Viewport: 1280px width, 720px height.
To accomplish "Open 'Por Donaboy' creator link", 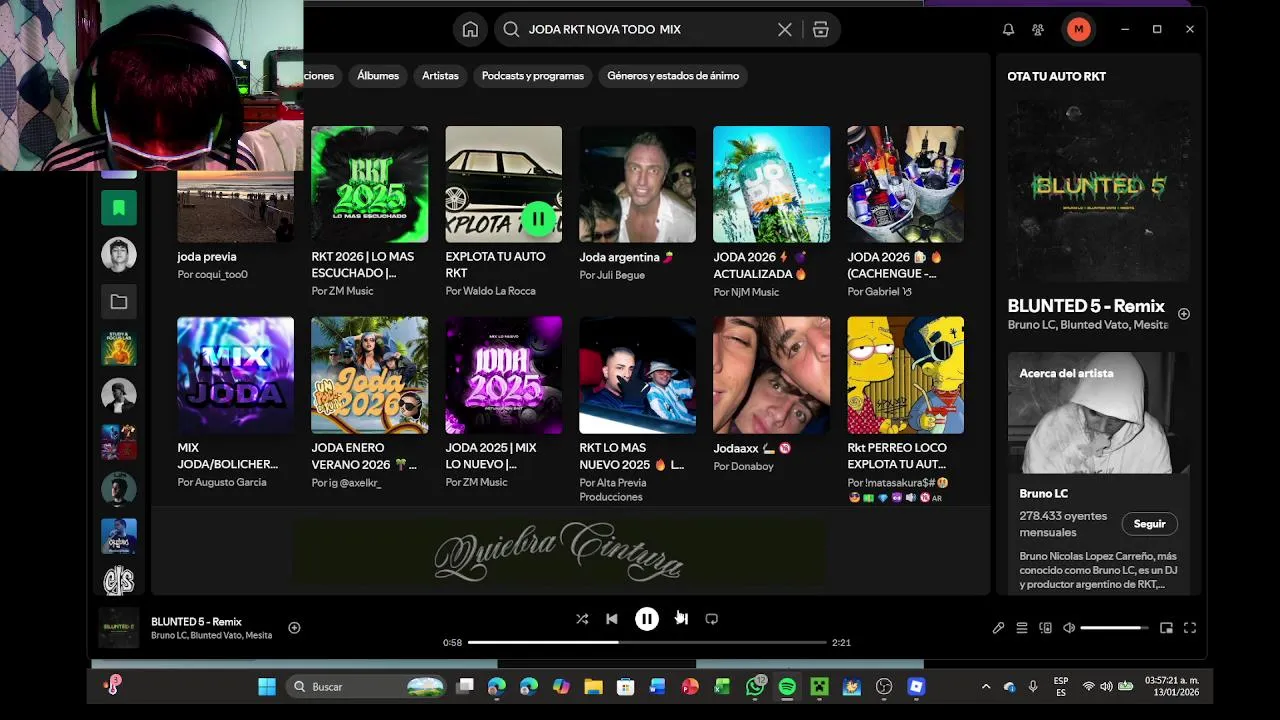I will [x=743, y=466].
